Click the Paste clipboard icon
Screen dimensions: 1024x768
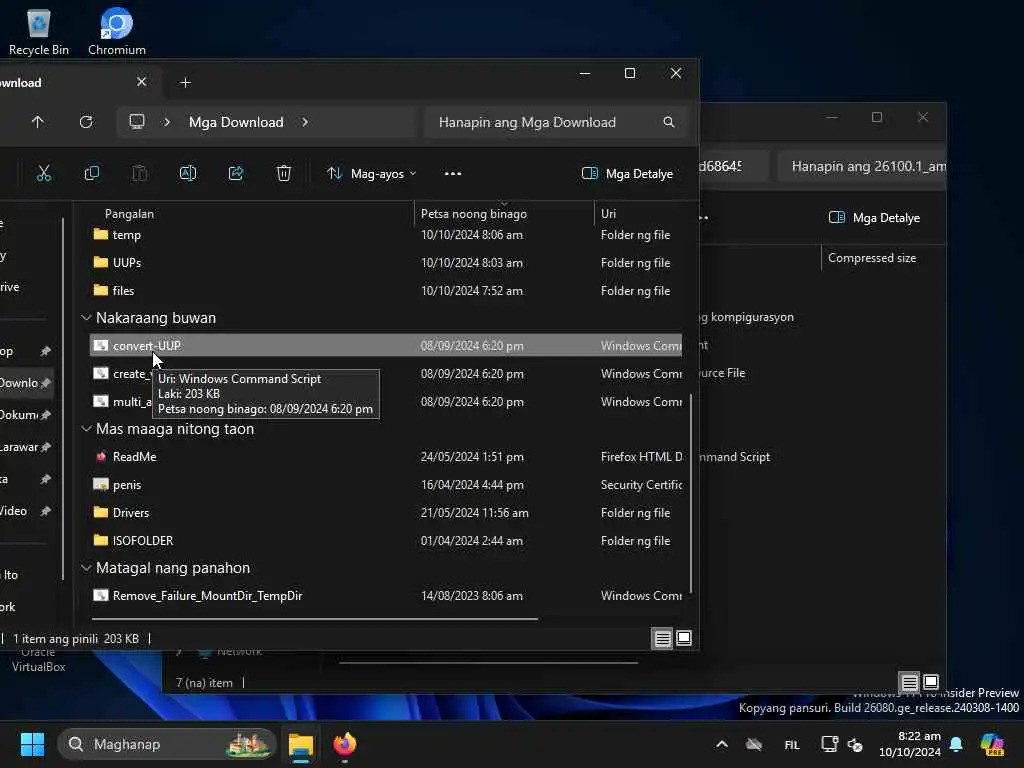[140, 174]
